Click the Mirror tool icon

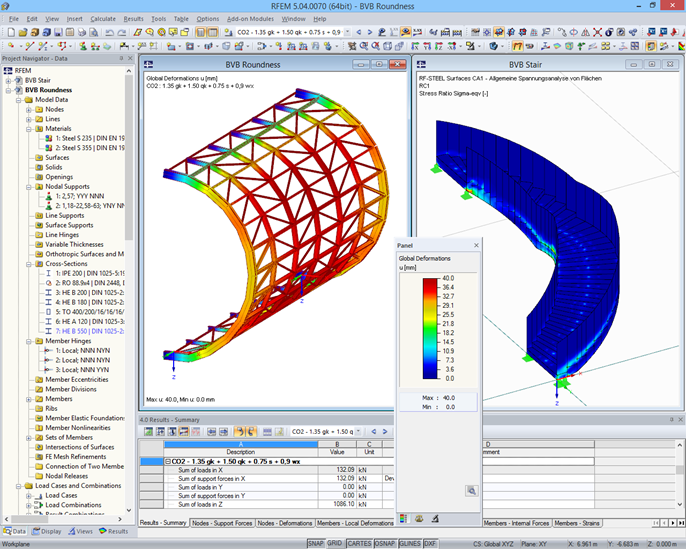[x=585, y=32]
